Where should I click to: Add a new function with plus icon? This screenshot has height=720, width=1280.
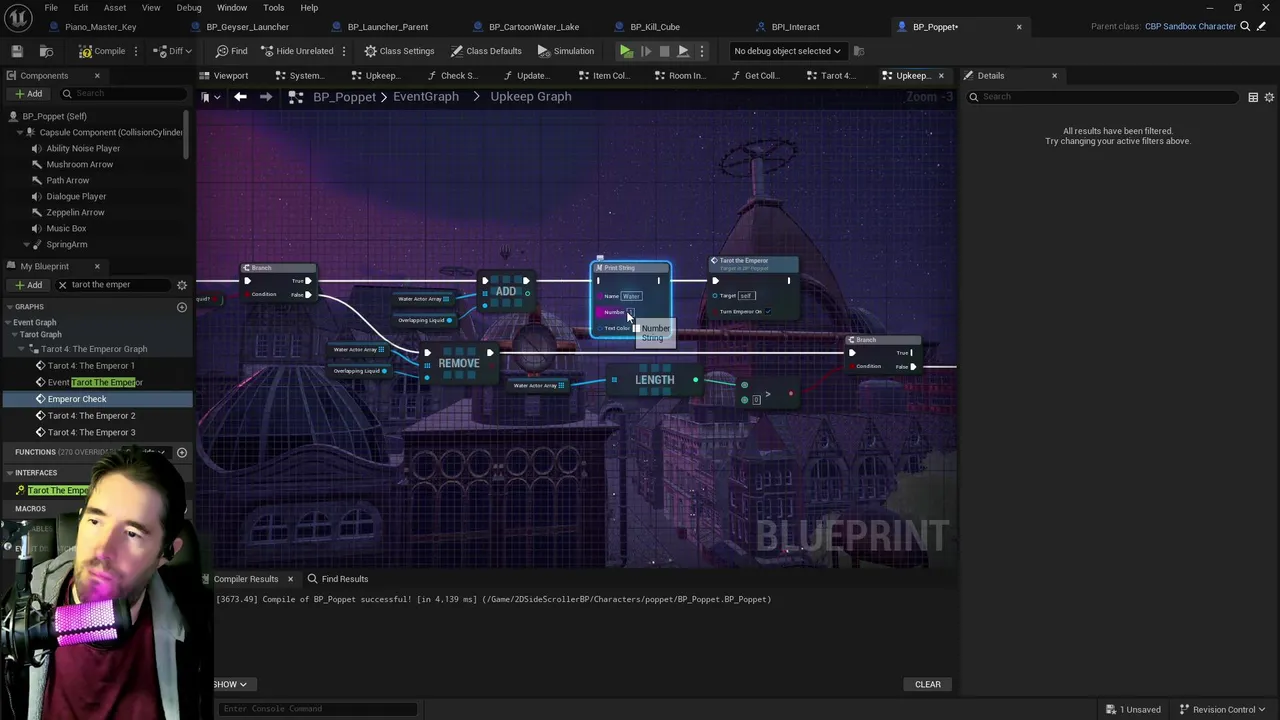coord(182,452)
